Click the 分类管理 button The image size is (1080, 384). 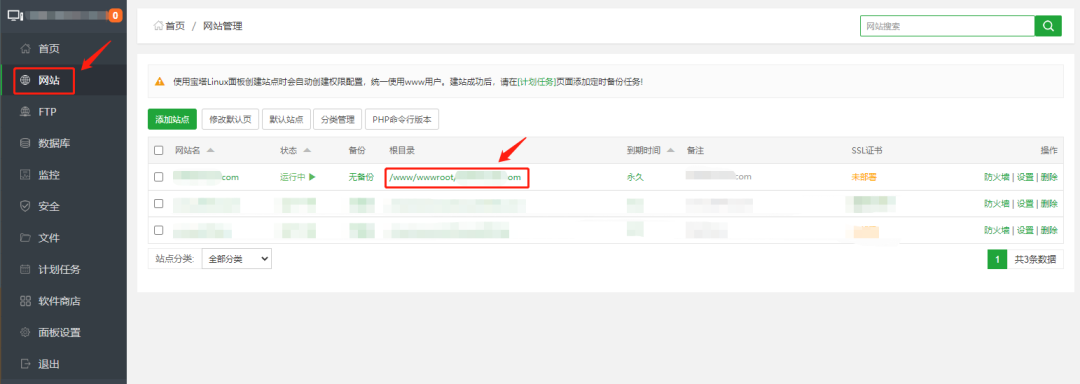[x=338, y=119]
